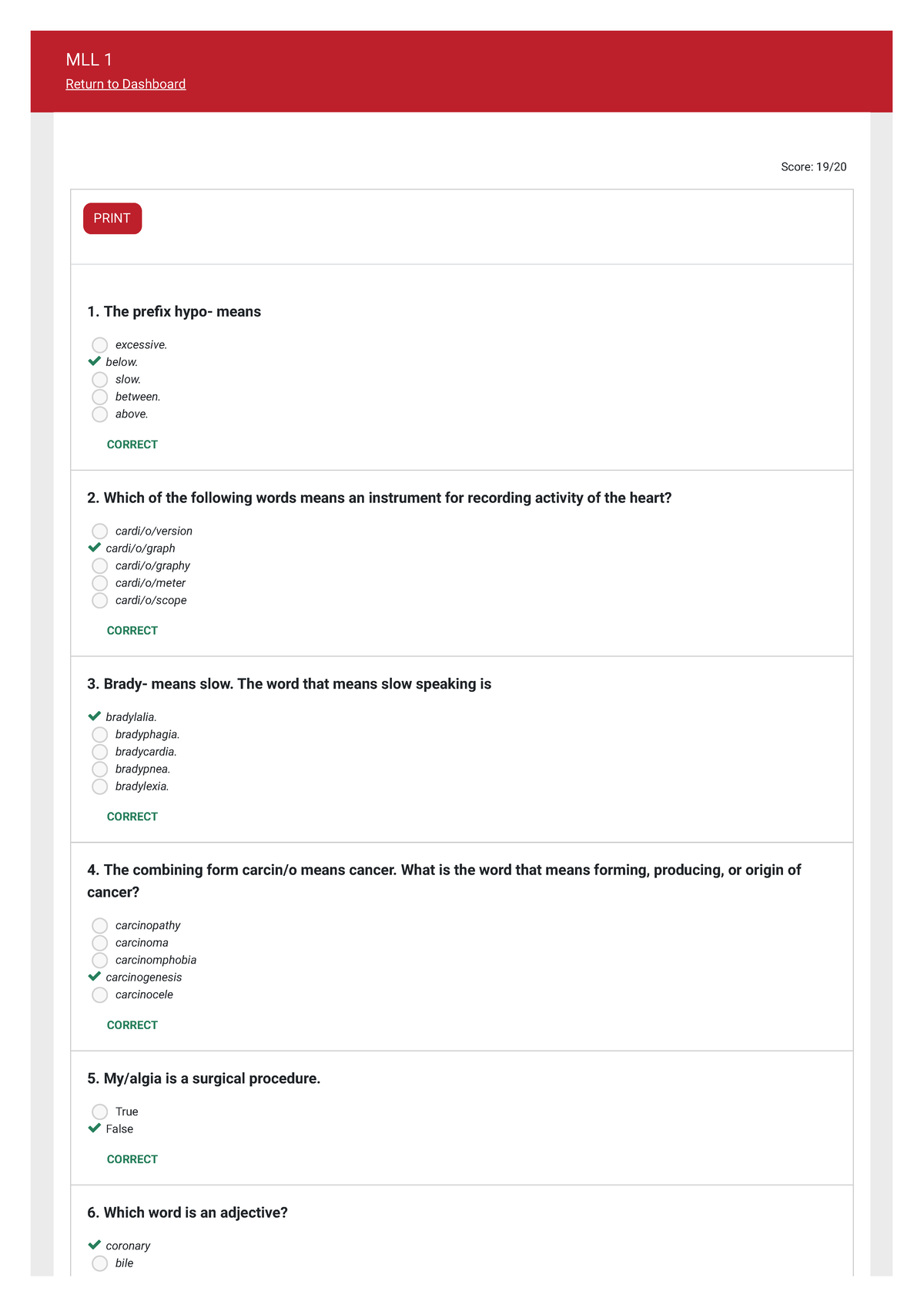Select the "excessive." answer option
The width and height of the screenshot is (924, 1308).
[100, 344]
